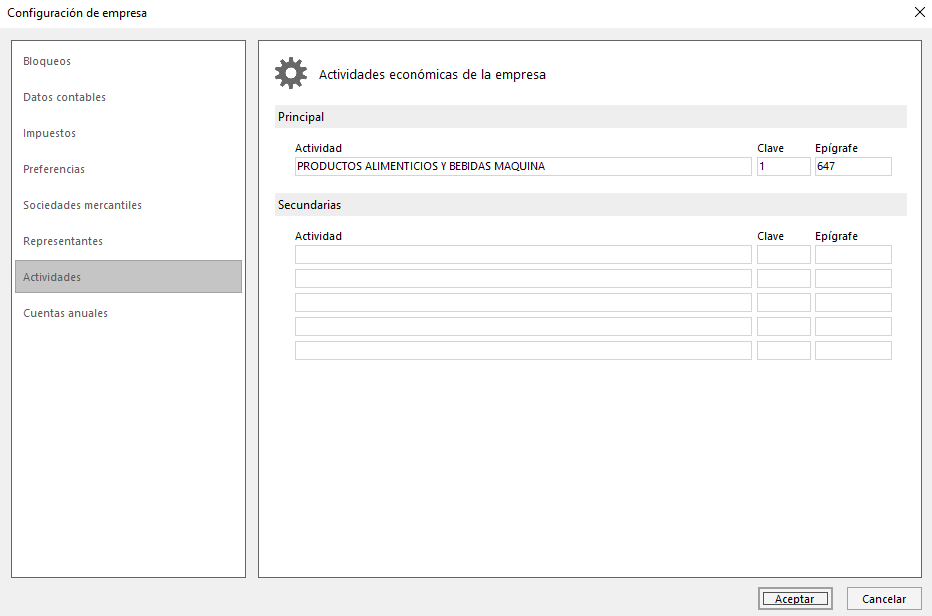
Task: Click third secondary Epígrafe field
Action: coord(853,303)
